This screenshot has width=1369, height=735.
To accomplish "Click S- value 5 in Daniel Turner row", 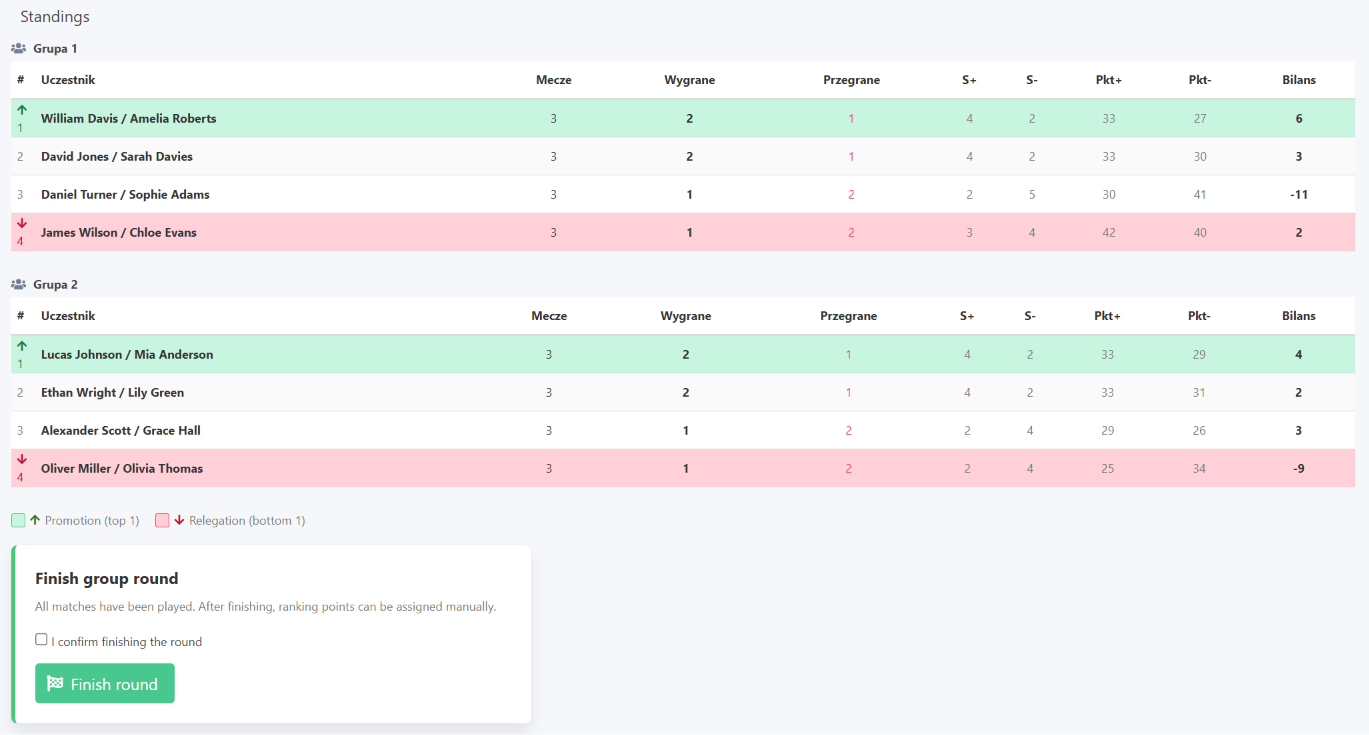I will 1032,194.
